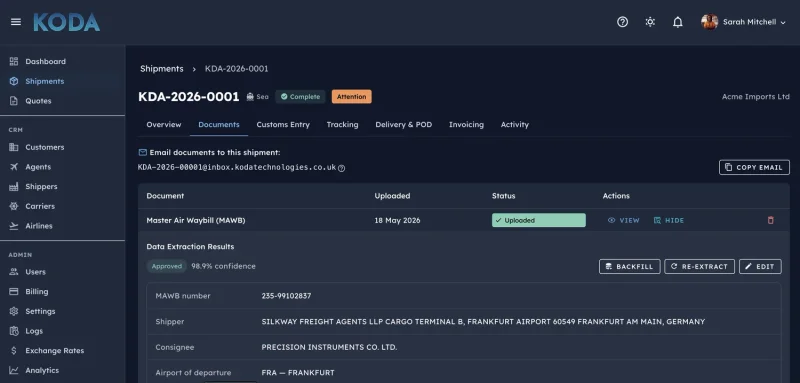Click the KDA-2026-0001 breadcrumb text
The width and height of the screenshot is (800, 383).
pyautogui.click(x=236, y=69)
